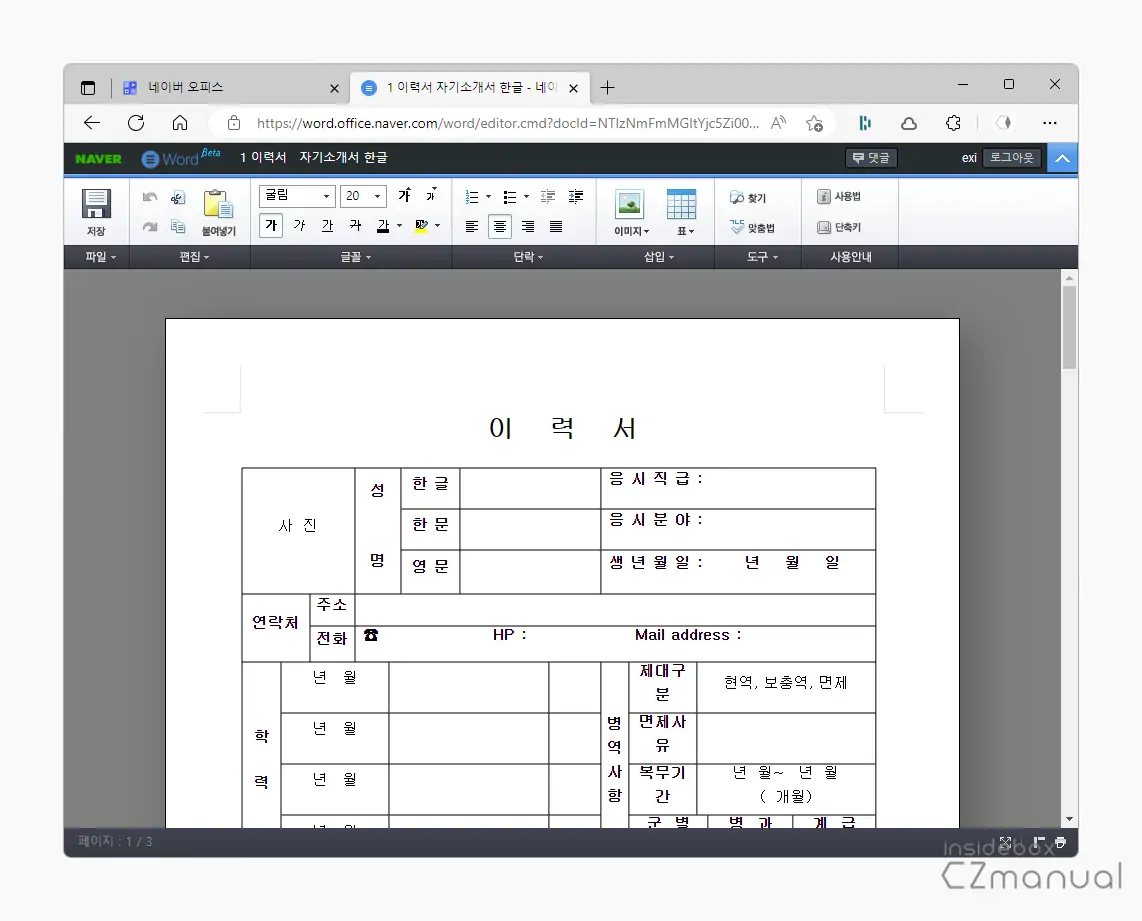Increase paragraph indent
This screenshot has width=1142, height=921.
tap(575, 197)
